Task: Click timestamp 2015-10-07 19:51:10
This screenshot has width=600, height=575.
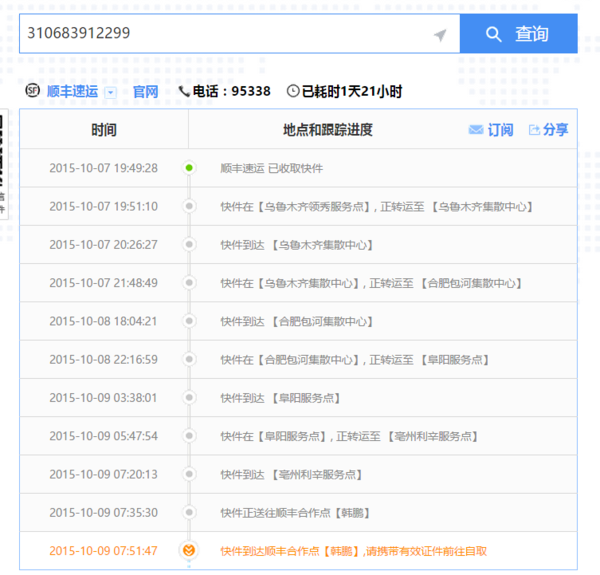Action: [x=103, y=206]
